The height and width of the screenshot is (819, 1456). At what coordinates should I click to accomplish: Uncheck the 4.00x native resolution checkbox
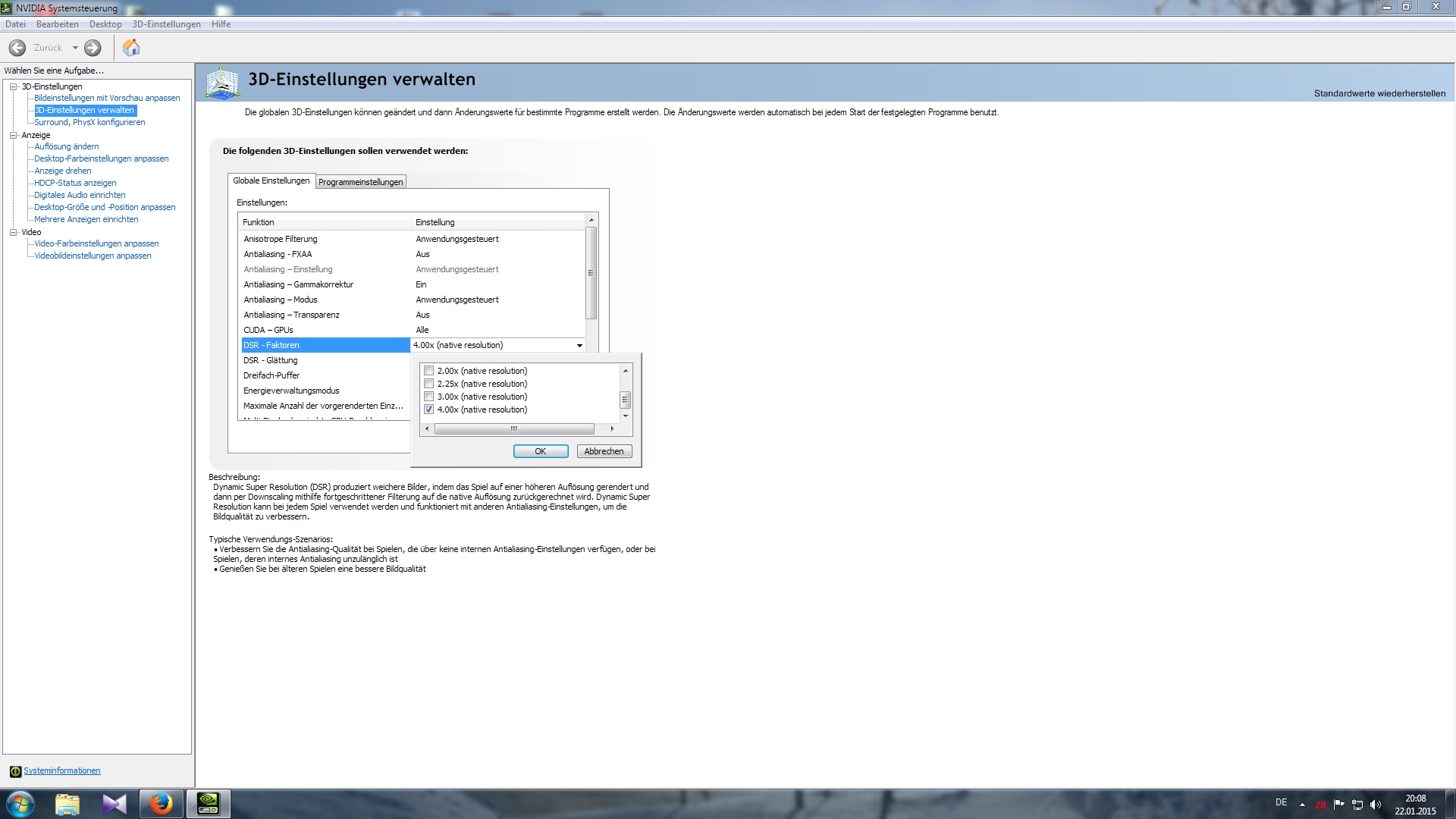(x=429, y=409)
